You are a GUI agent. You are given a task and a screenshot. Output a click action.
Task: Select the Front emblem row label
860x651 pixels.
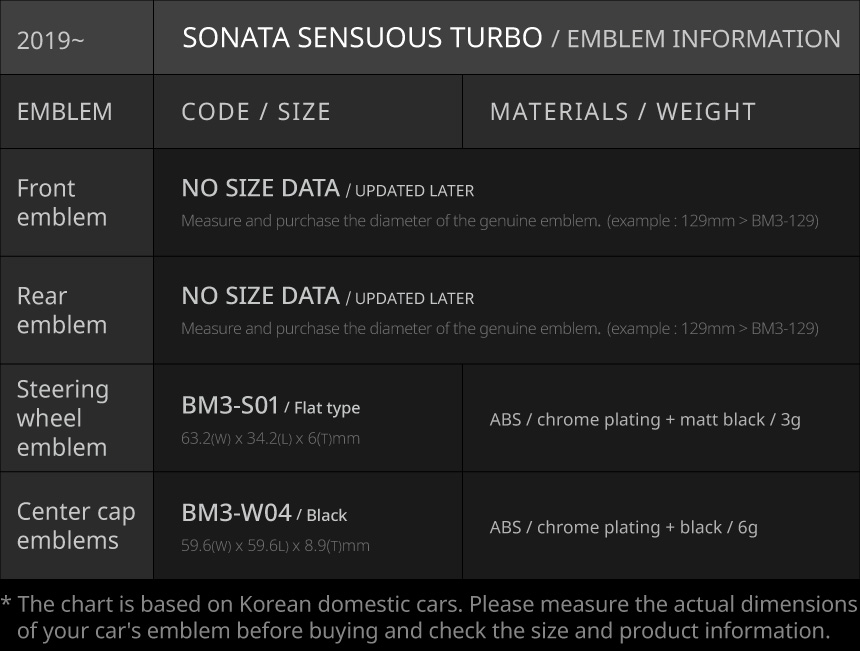(x=62, y=203)
